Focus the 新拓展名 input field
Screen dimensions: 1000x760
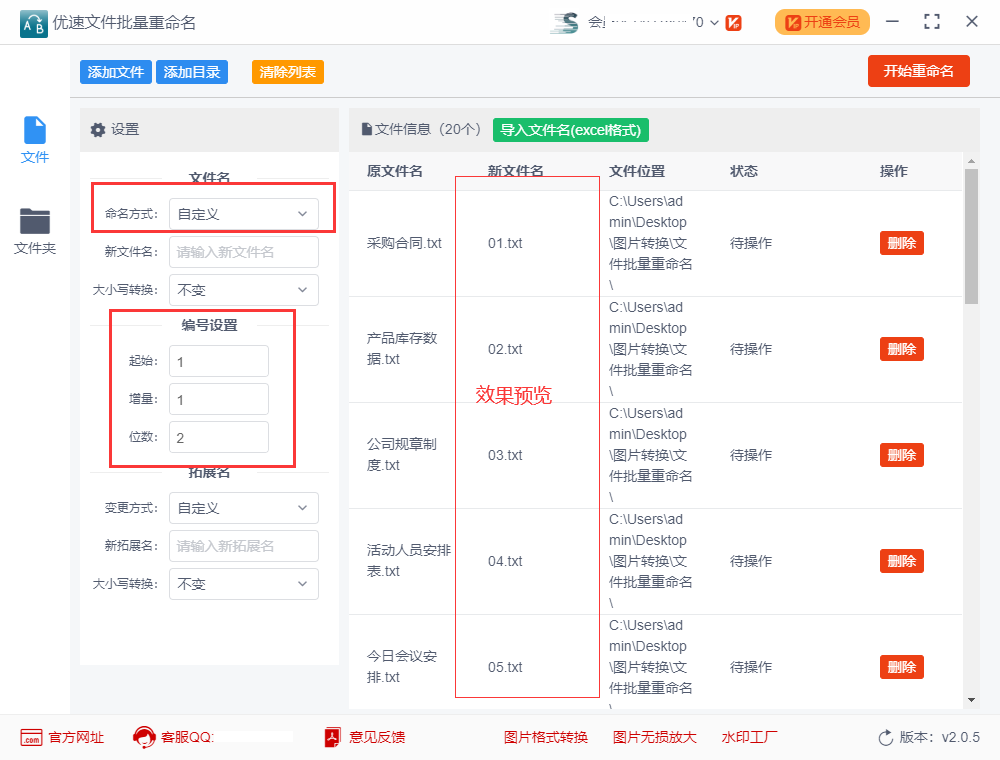pyautogui.click(x=244, y=546)
